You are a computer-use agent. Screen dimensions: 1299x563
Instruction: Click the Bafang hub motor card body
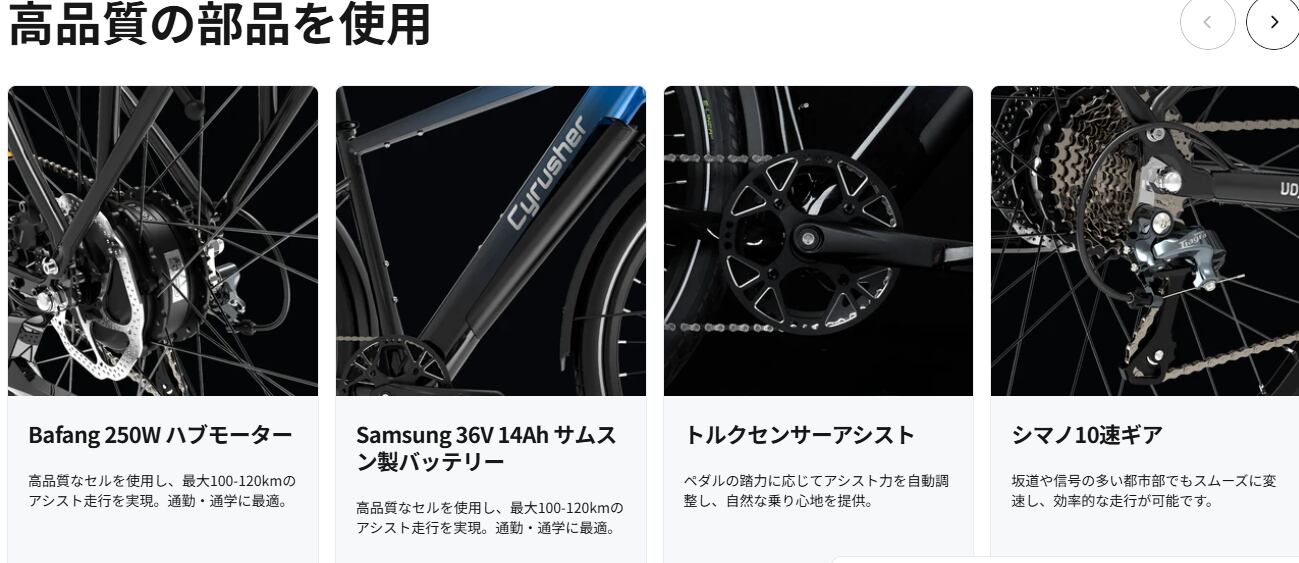click(x=163, y=480)
